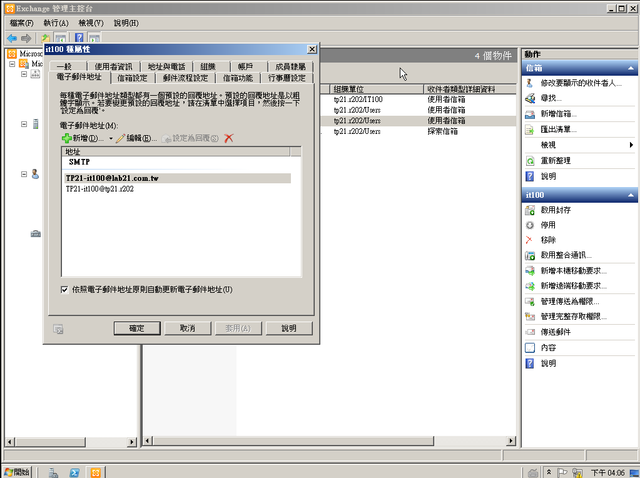640x478 pixels.
Task: Click the Manage Send As Permission icon
Action: coord(530,302)
